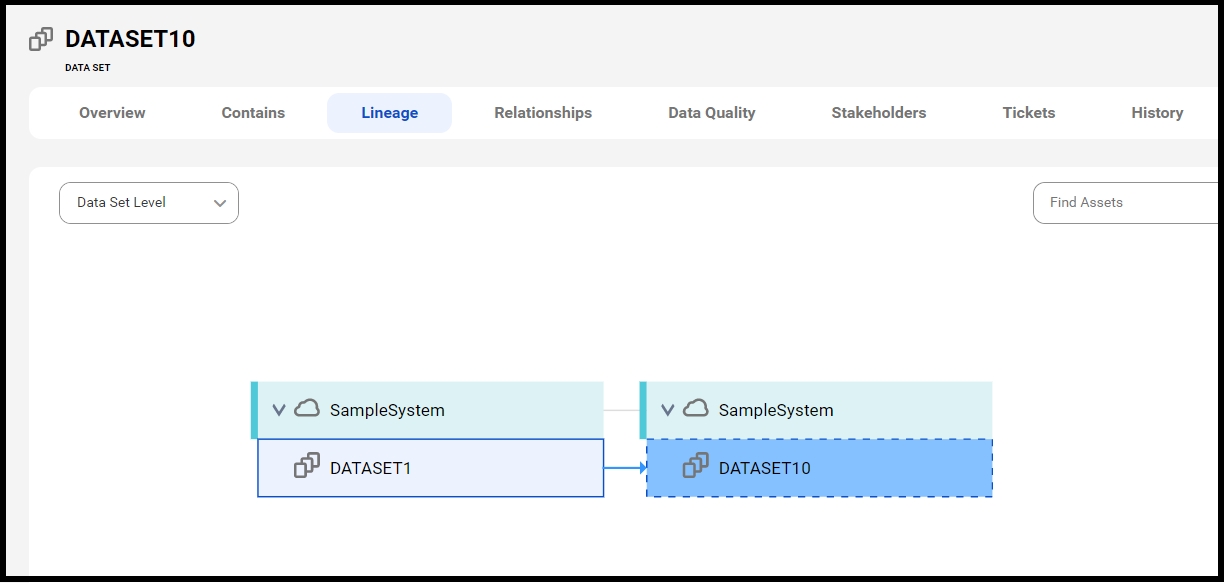The width and height of the screenshot is (1224, 583).
Task: Click the left SampleSystem header label
Action: (x=387, y=410)
